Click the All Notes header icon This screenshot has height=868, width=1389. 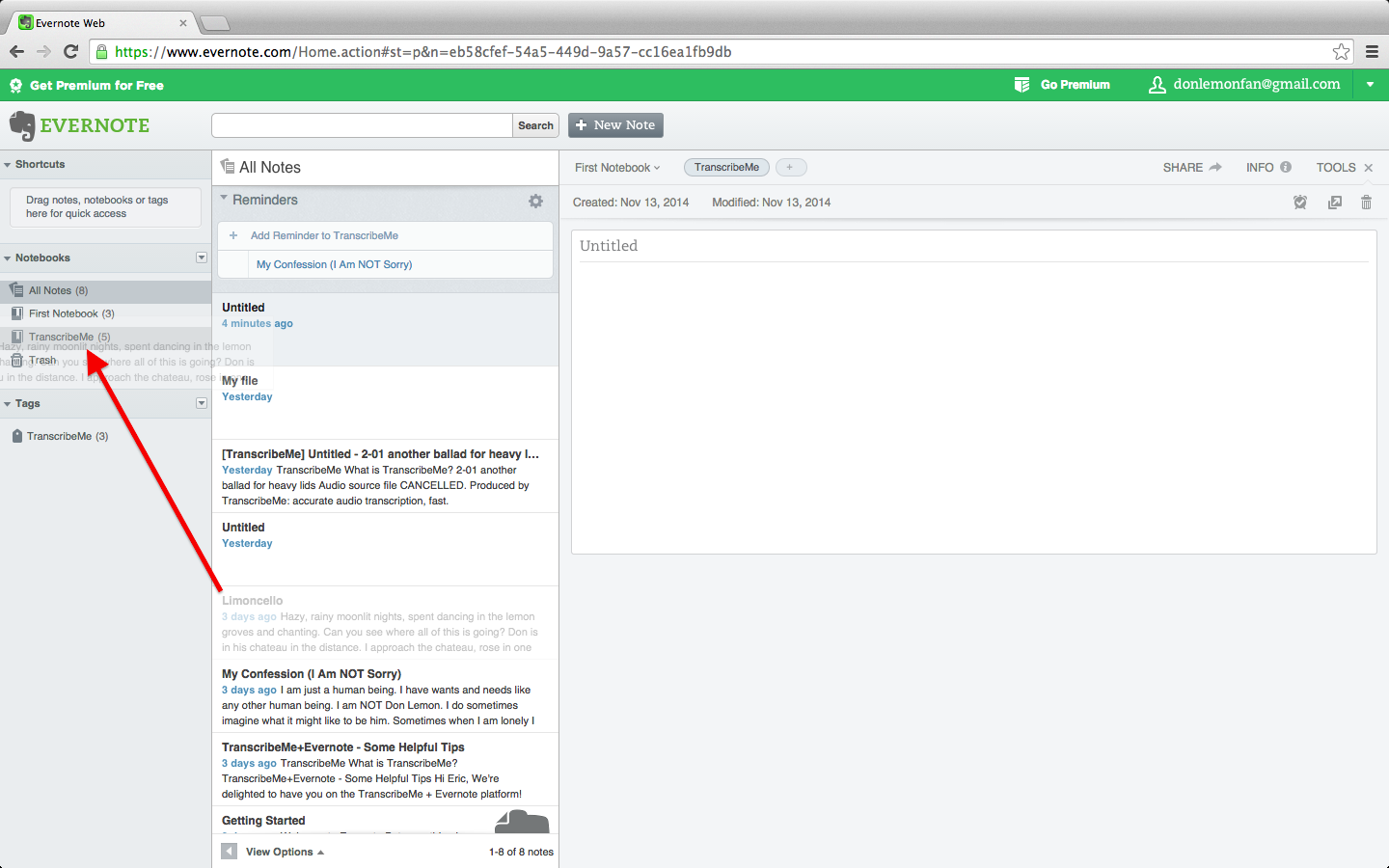tap(228, 167)
